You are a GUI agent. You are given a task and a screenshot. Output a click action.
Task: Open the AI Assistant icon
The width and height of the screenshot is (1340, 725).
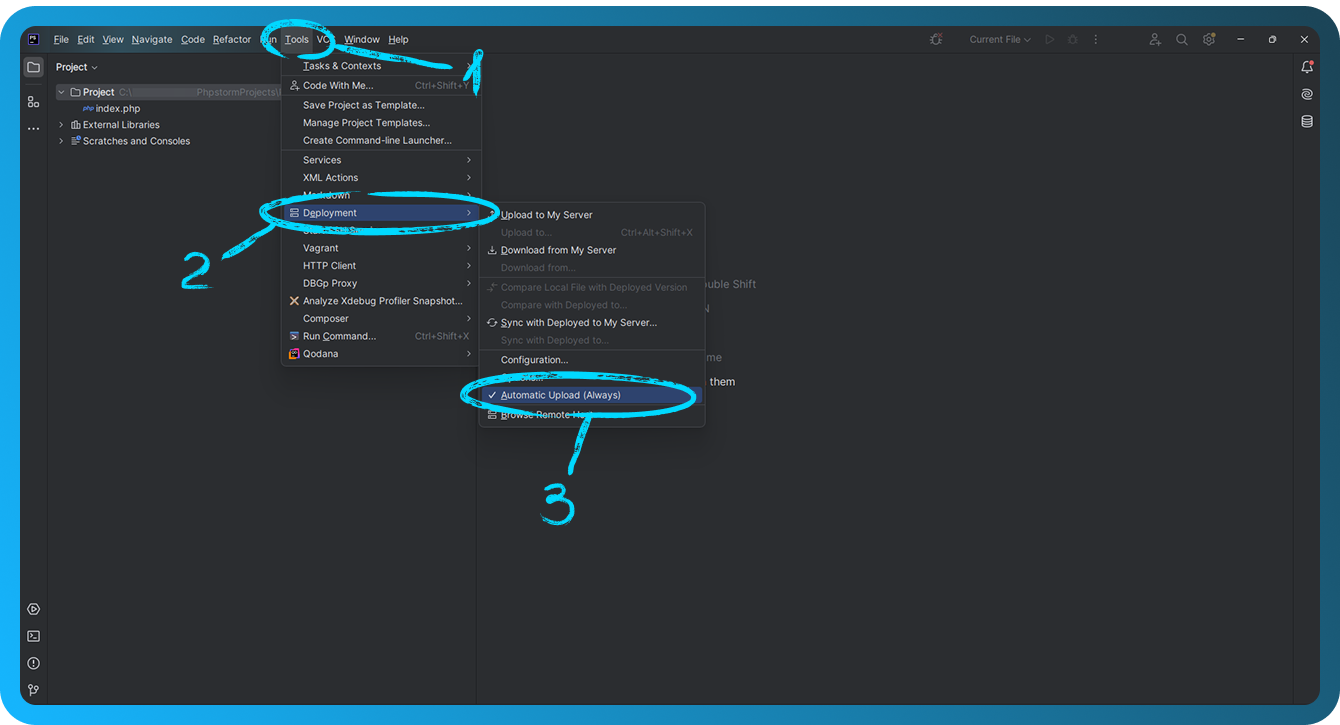click(1307, 94)
